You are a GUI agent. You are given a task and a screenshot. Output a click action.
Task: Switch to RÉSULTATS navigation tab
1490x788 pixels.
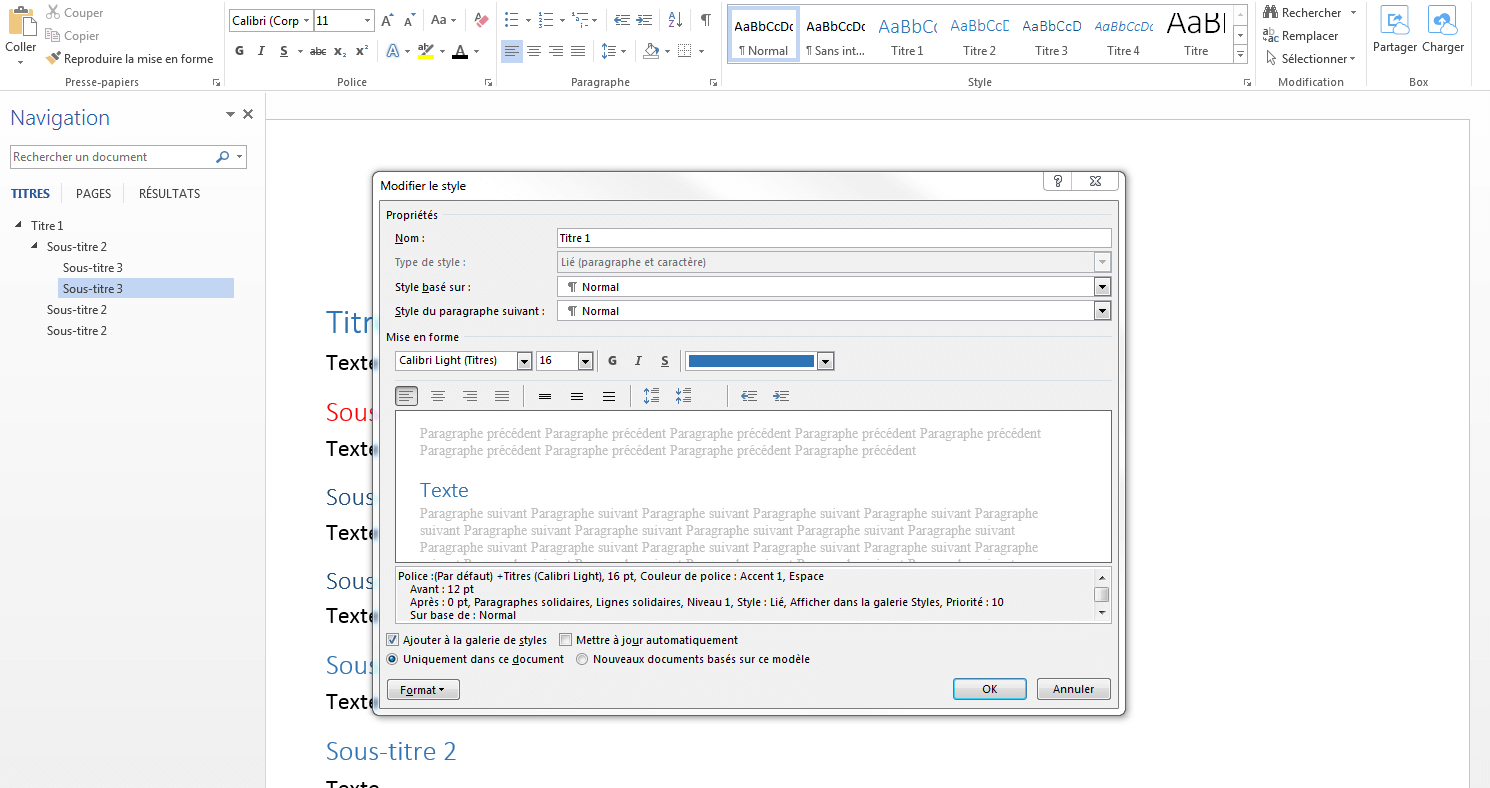click(x=170, y=194)
